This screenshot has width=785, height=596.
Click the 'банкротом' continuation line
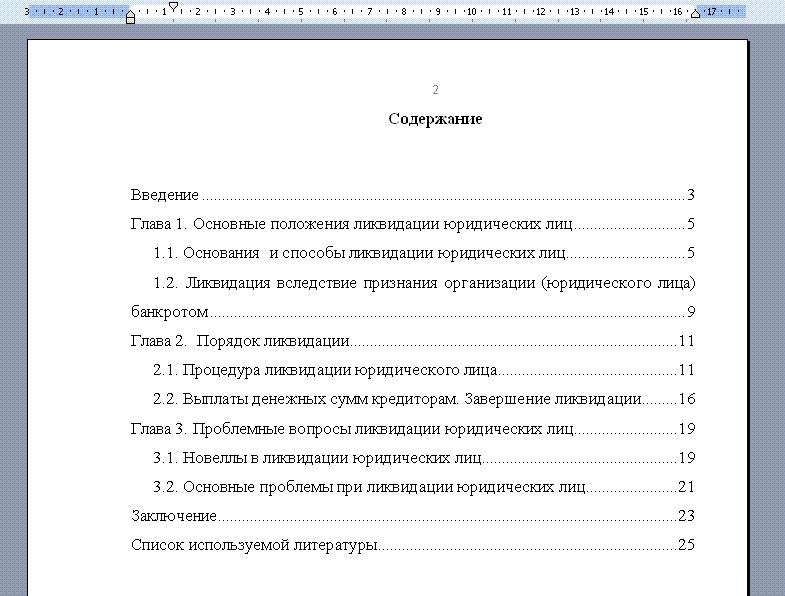coord(170,312)
